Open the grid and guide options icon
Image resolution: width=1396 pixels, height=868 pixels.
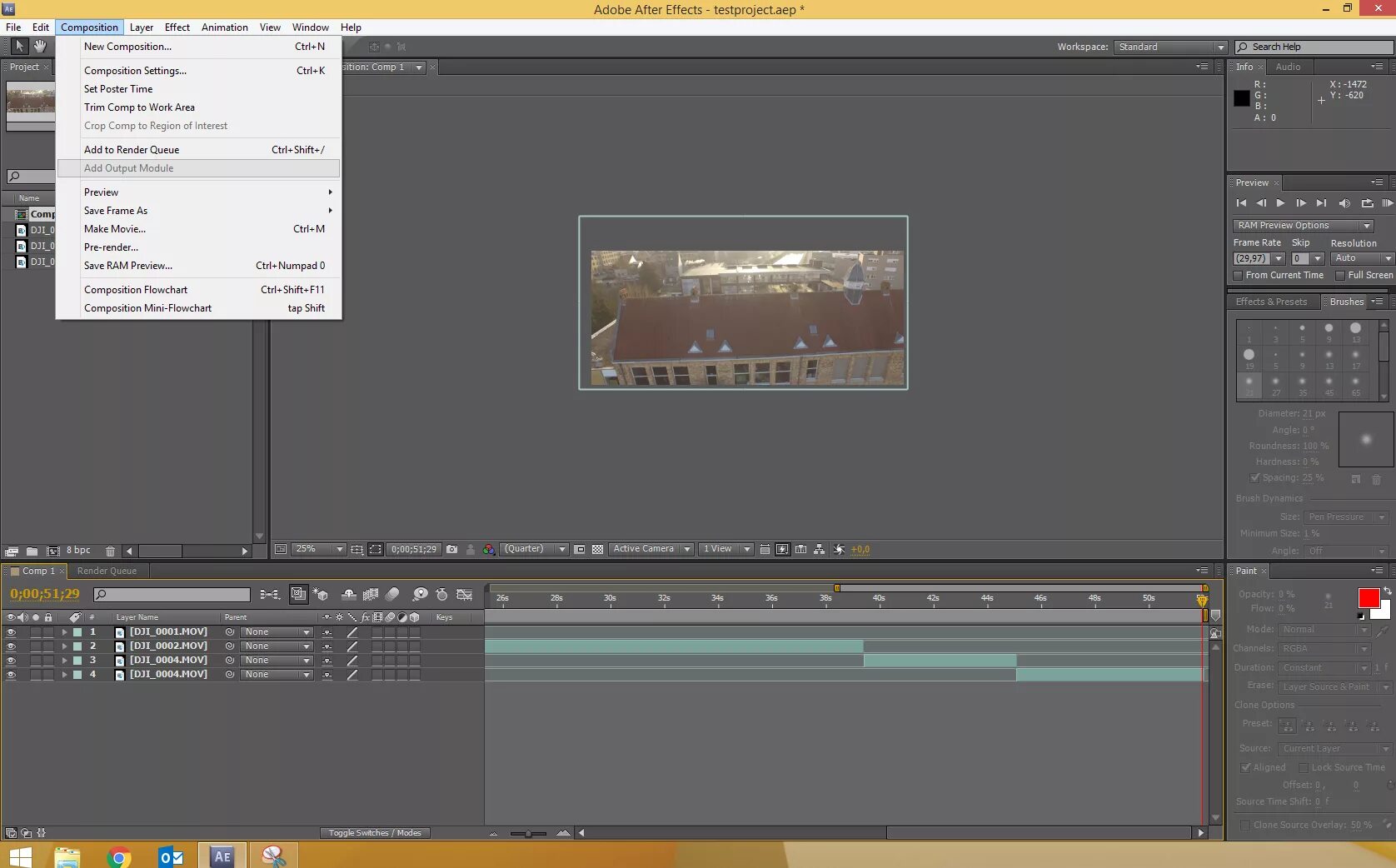click(356, 550)
